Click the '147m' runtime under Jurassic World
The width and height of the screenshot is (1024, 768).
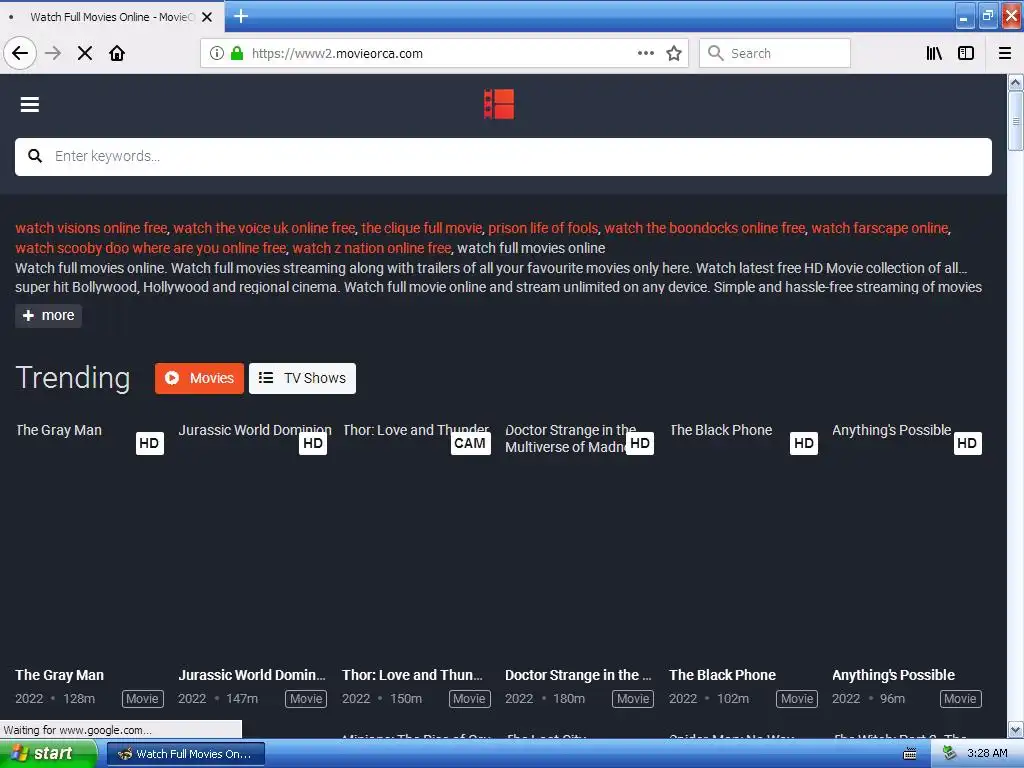pyautogui.click(x=242, y=699)
